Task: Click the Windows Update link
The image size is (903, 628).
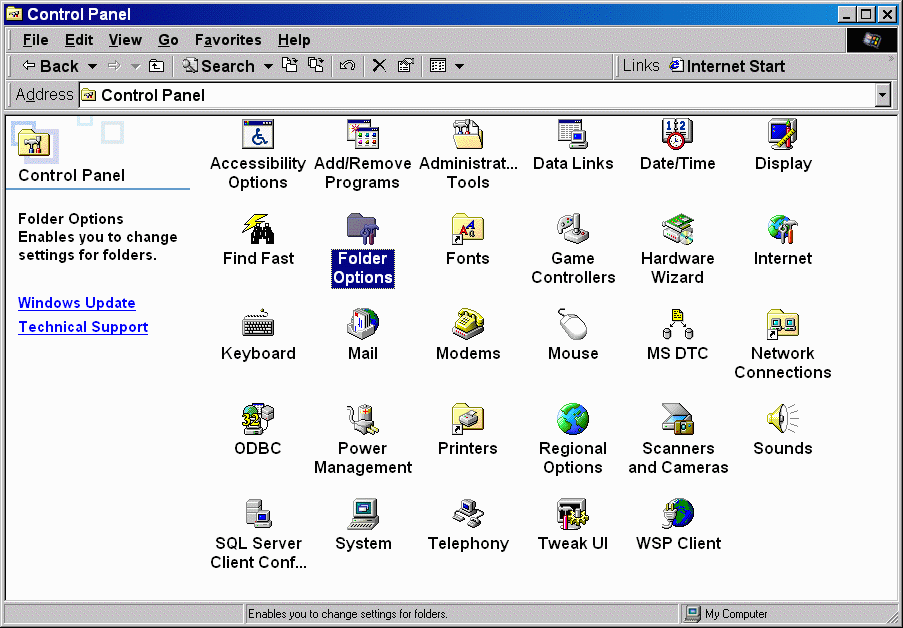Action: point(77,303)
